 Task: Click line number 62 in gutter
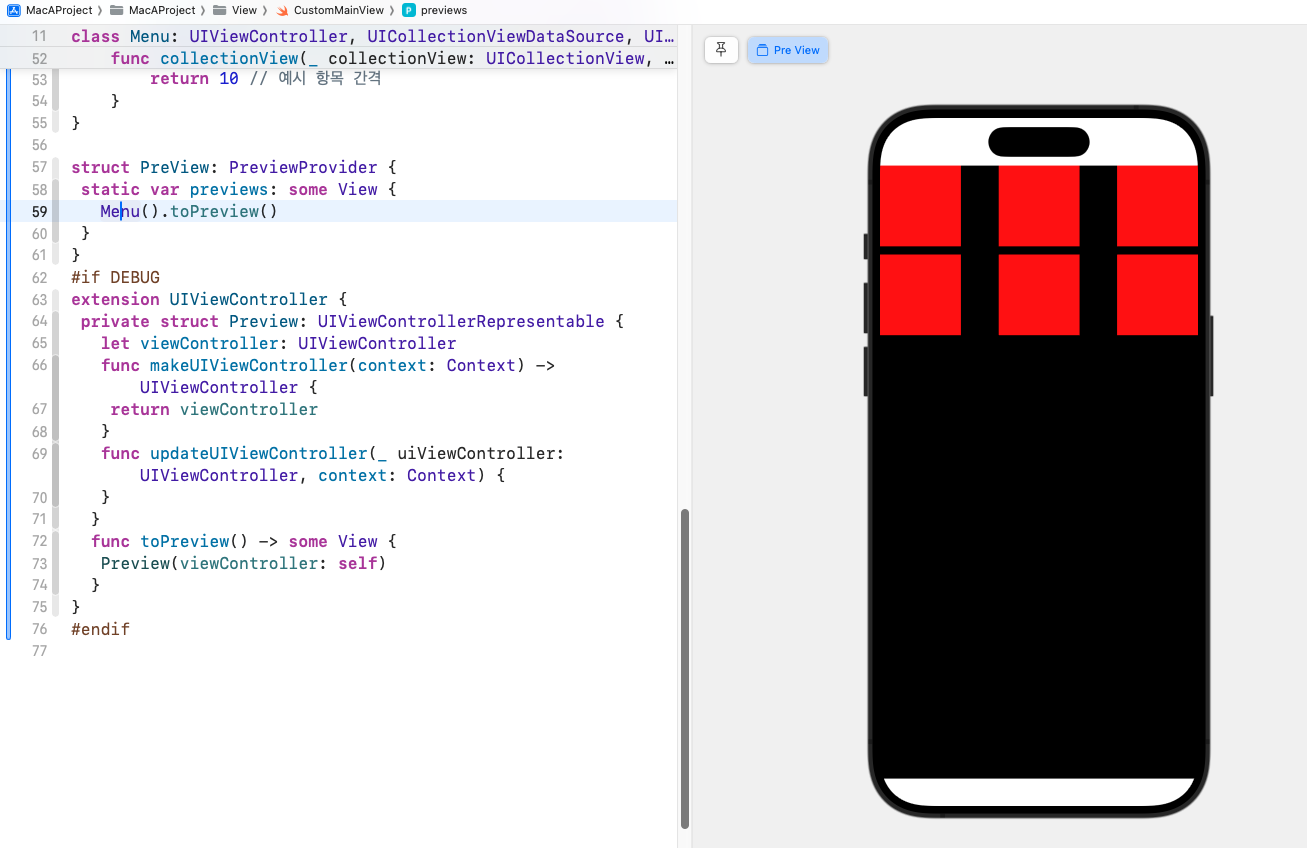click(x=39, y=278)
